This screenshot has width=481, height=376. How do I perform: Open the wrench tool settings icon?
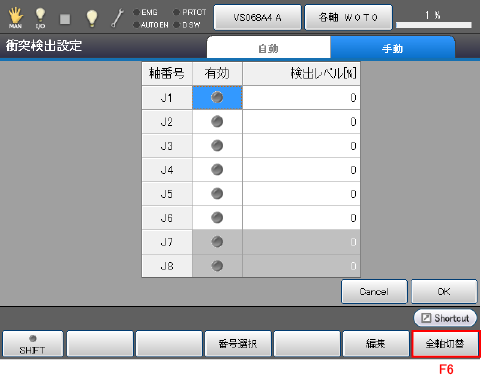(117, 18)
